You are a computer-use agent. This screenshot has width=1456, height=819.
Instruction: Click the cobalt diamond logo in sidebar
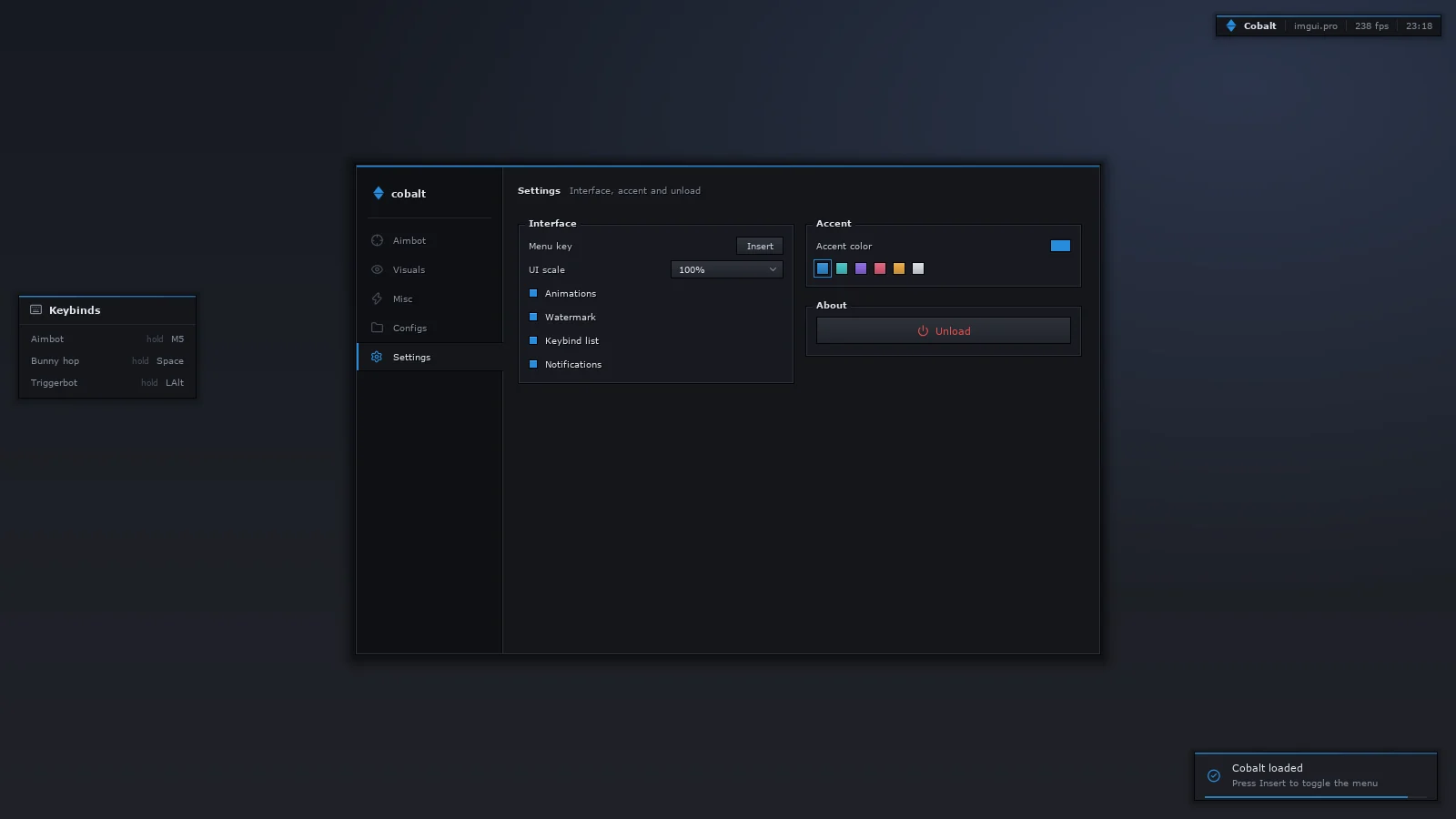coord(379,193)
